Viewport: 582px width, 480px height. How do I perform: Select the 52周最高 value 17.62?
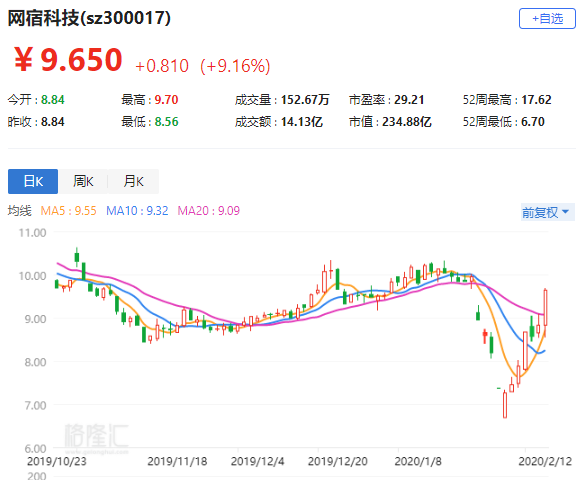(536, 99)
